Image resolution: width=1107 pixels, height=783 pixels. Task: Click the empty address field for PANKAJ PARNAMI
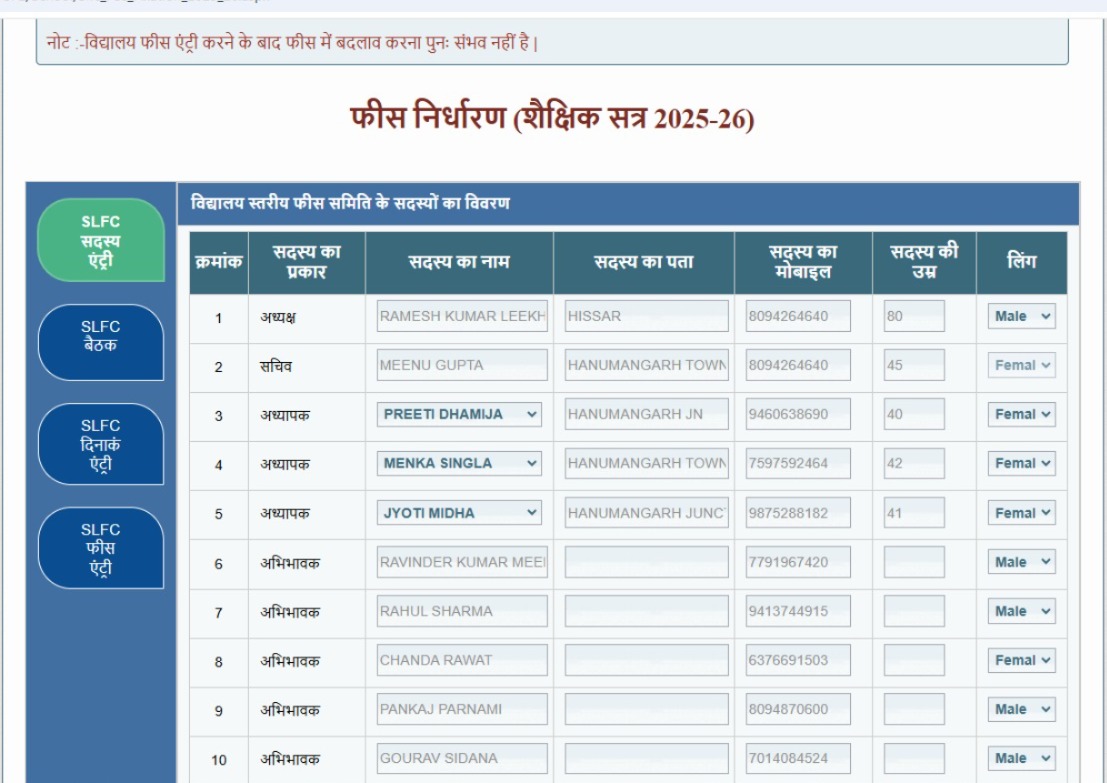pos(646,709)
